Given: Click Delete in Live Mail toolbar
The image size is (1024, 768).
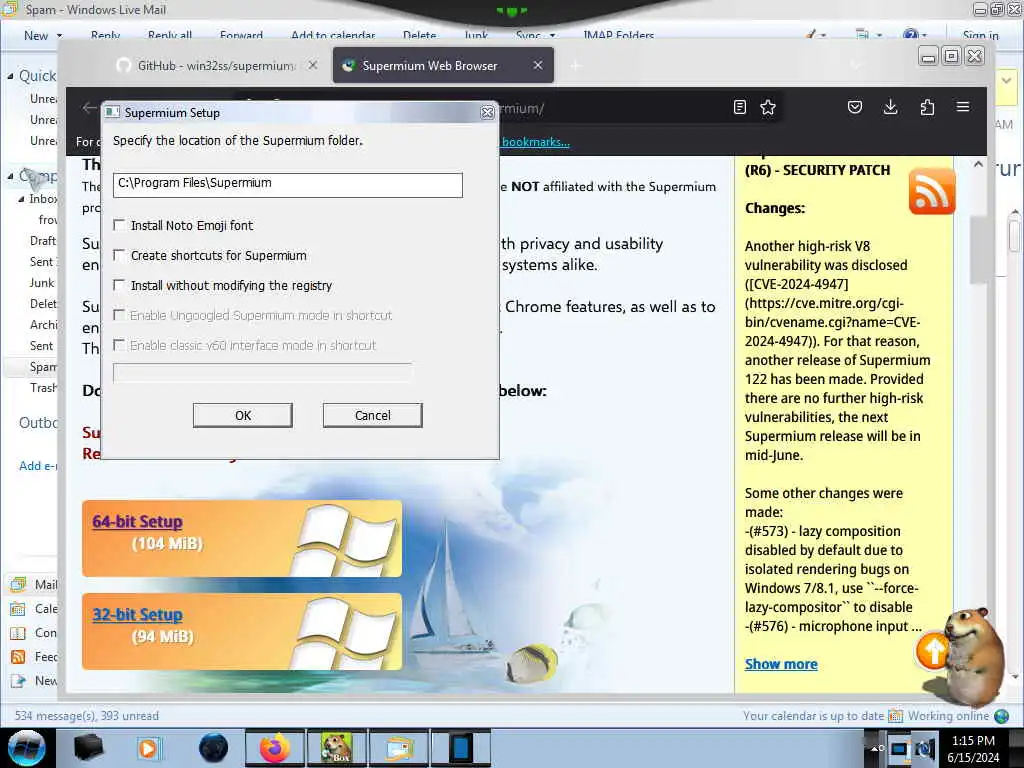Looking at the screenshot, I should 419,35.
